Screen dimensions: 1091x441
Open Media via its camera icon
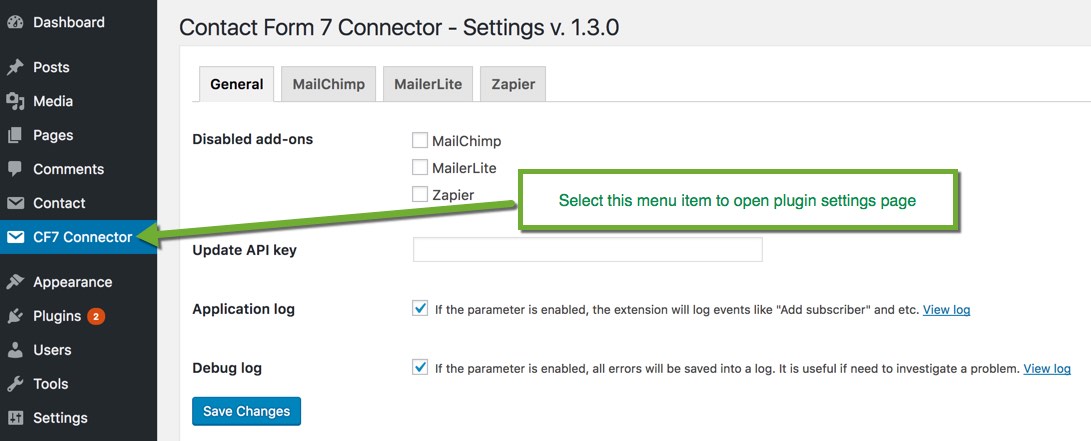(15, 102)
